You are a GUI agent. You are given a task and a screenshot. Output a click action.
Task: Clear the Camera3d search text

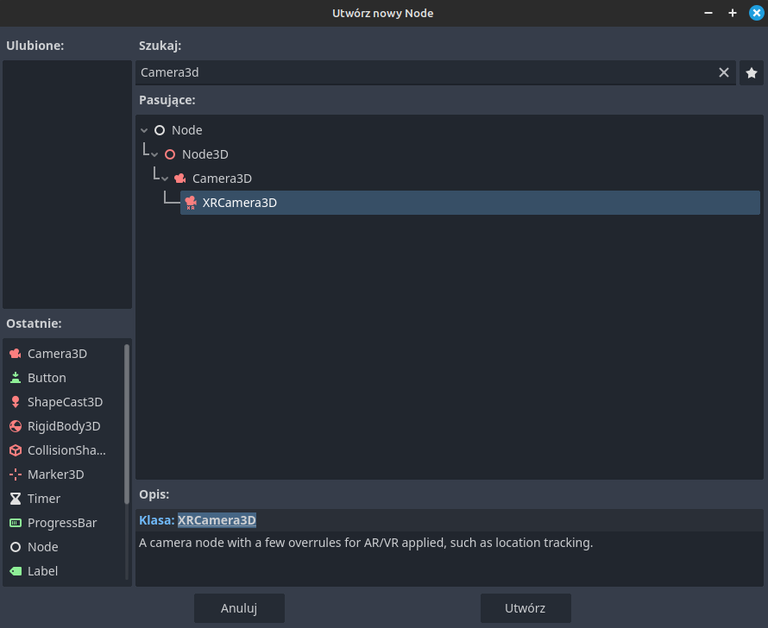point(723,72)
